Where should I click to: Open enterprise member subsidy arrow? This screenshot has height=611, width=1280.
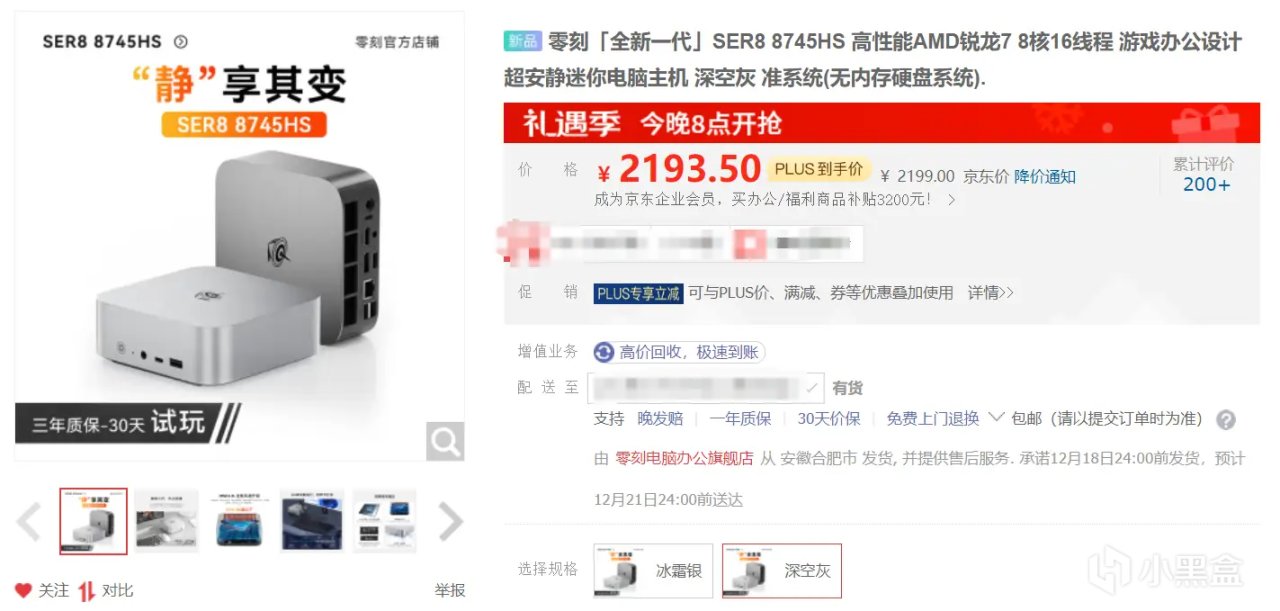[x=951, y=200]
